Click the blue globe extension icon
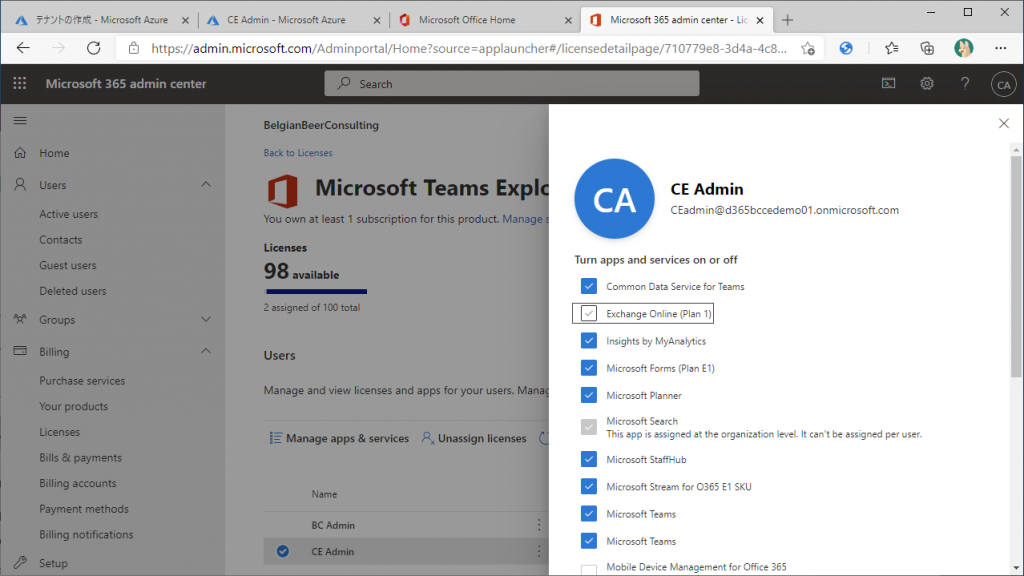The width and height of the screenshot is (1024, 576). point(846,48)
